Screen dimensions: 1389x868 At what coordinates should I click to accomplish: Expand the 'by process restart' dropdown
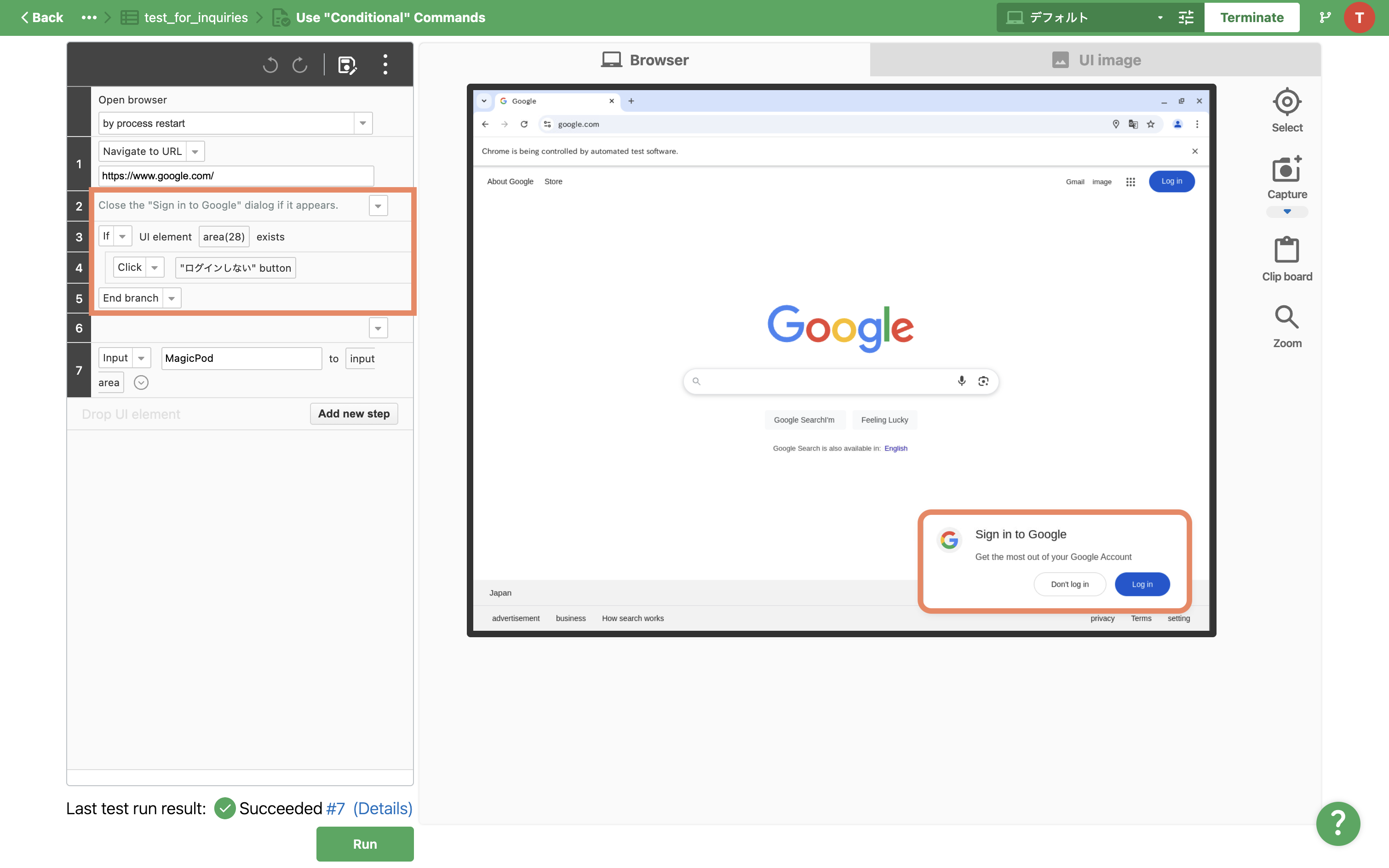(x=362, y=123)
